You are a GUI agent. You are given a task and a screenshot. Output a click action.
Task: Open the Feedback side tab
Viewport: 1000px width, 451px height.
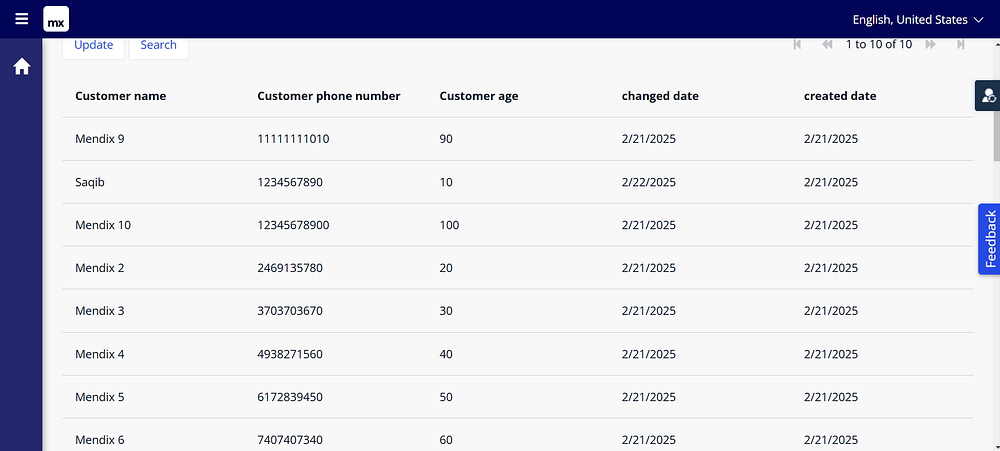989,239
